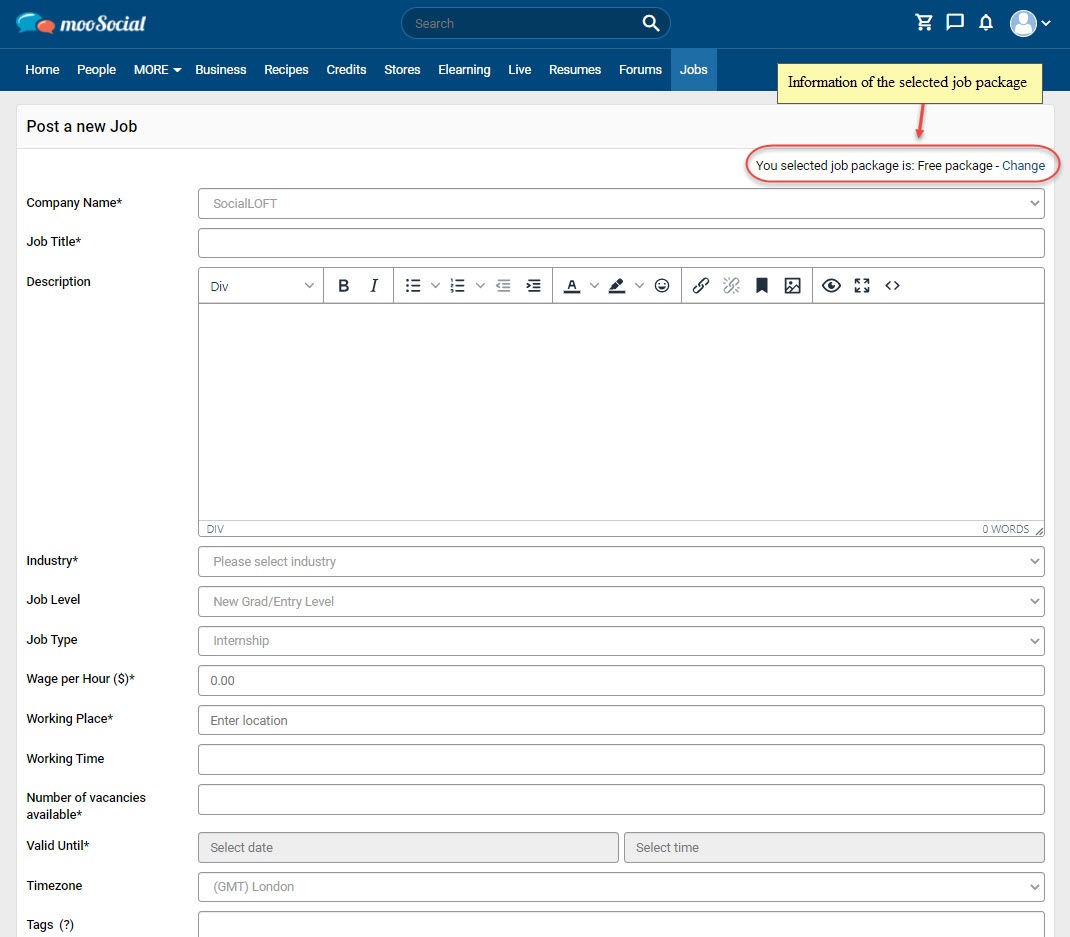Increase indent in the editor

coord(534,286)
